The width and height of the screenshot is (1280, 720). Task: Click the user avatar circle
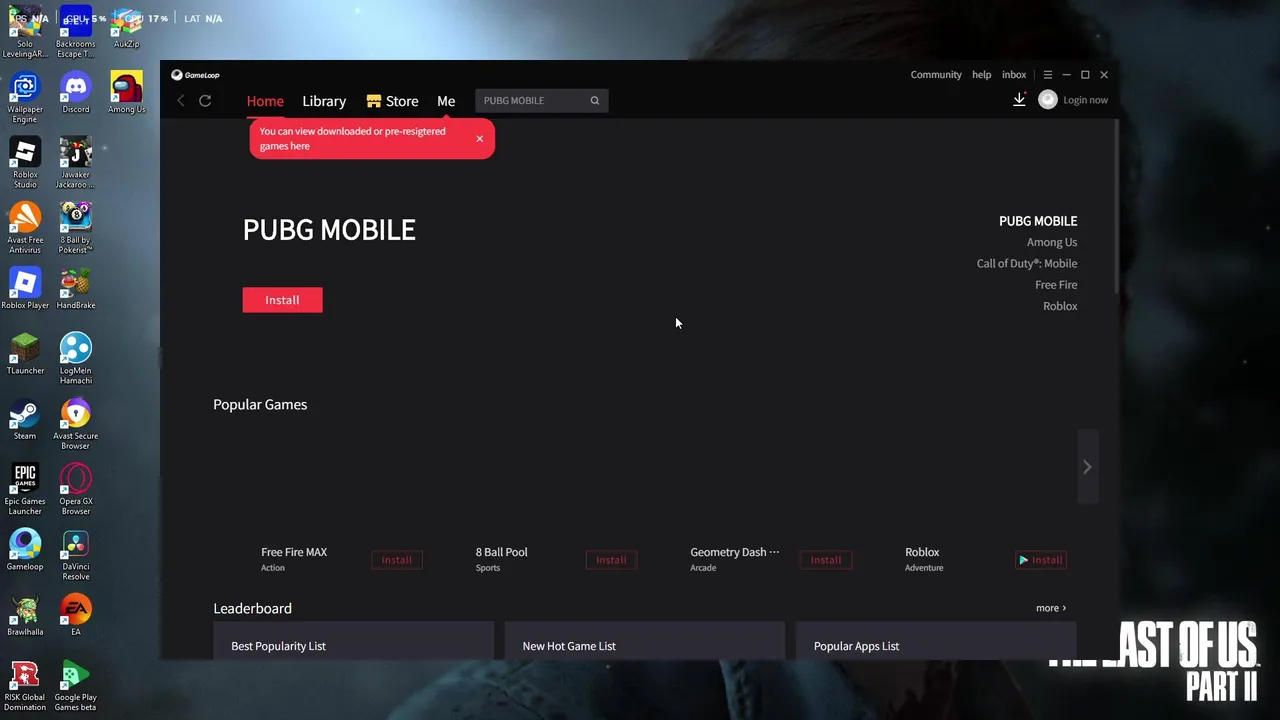click(1048, 100)
